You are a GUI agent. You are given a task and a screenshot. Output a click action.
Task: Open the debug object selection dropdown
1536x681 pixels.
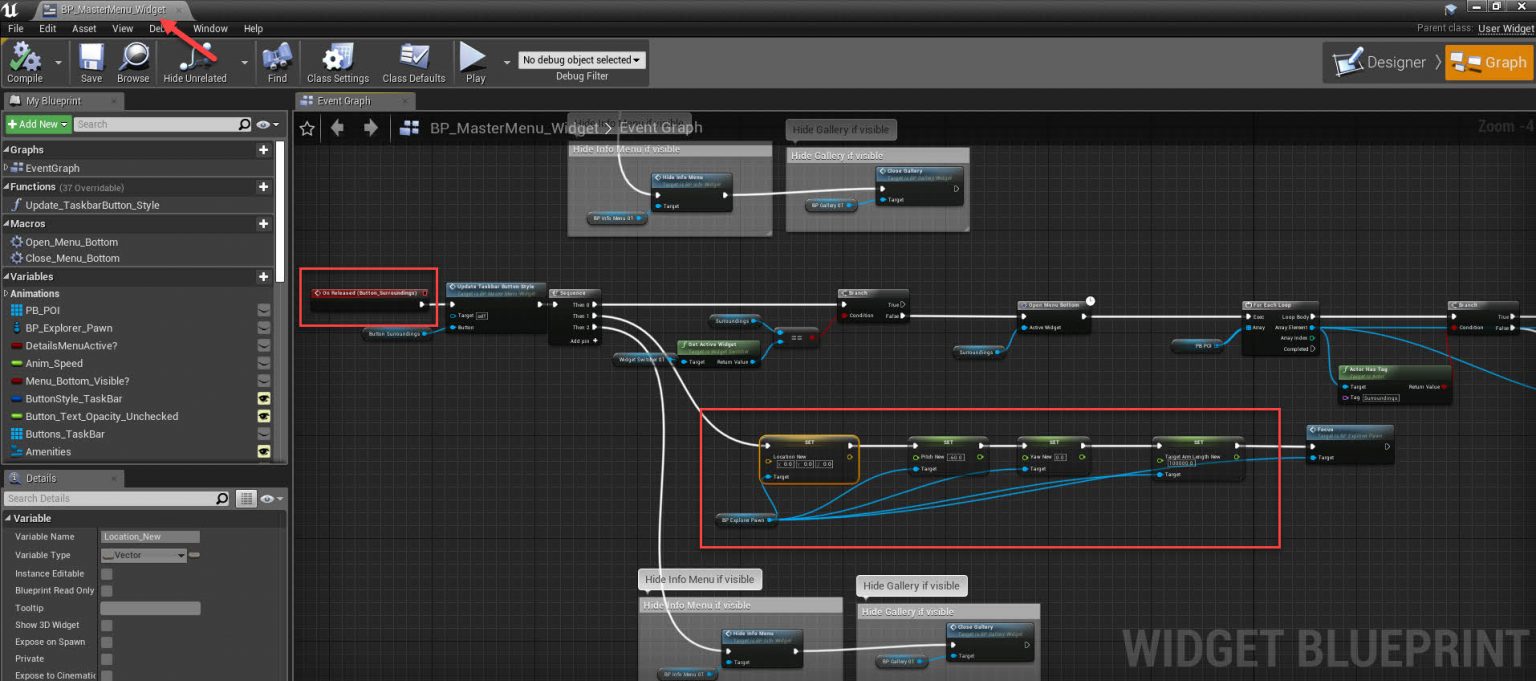[x=582, y=60]
